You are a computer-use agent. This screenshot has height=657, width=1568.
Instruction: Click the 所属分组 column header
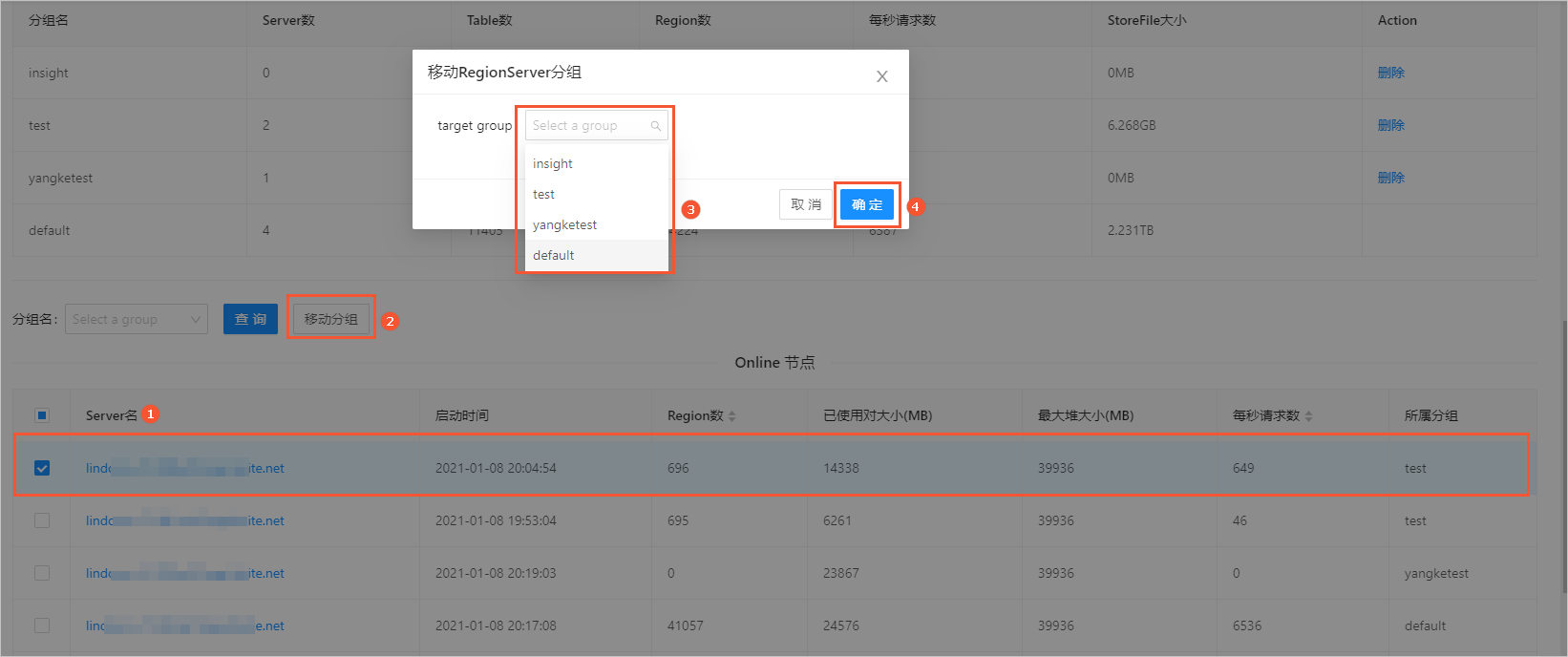pos(1430,415)
